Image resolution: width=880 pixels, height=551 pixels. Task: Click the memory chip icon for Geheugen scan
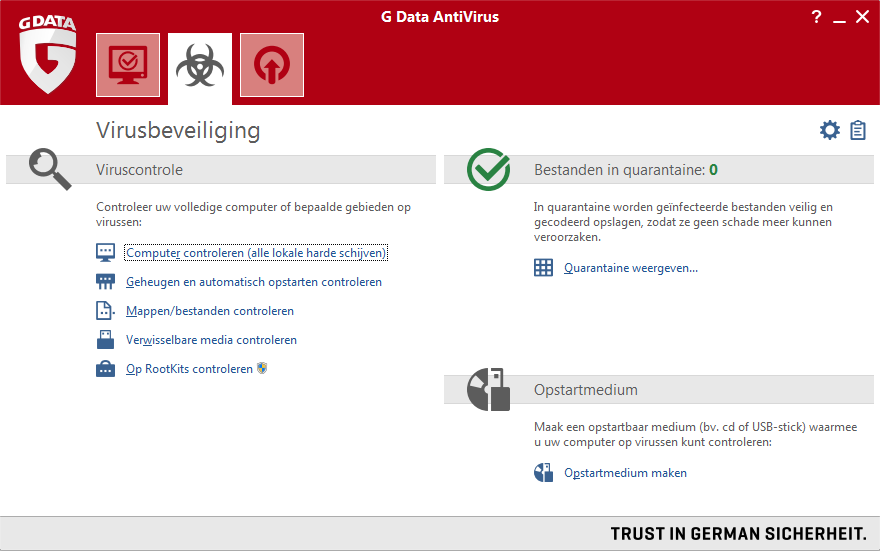106,282
